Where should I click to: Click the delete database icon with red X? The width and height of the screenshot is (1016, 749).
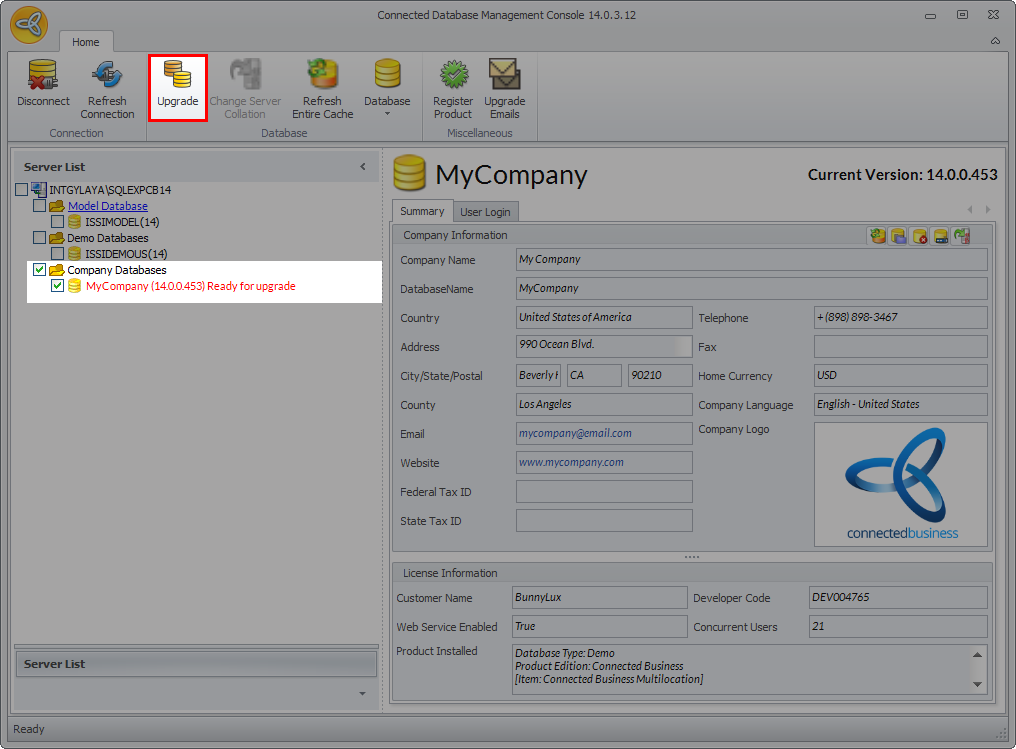pyautogui.click(x=919, y=236)
